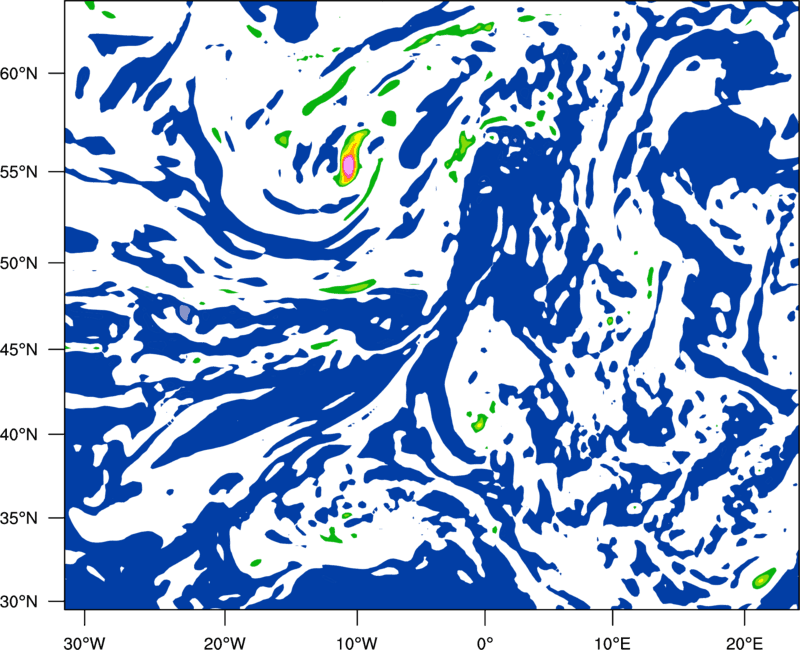Click the 50°N latitude label

click(x=19, y=263)
